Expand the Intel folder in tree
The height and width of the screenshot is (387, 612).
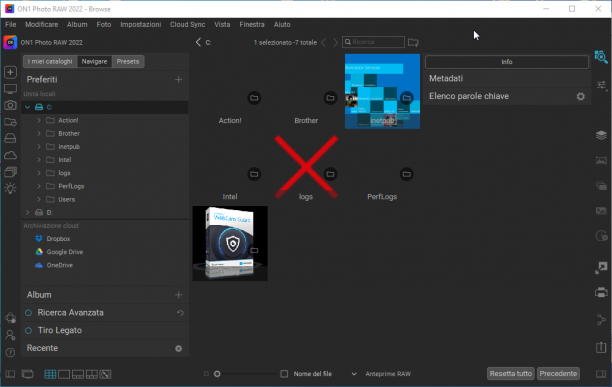tap(39, 160)
